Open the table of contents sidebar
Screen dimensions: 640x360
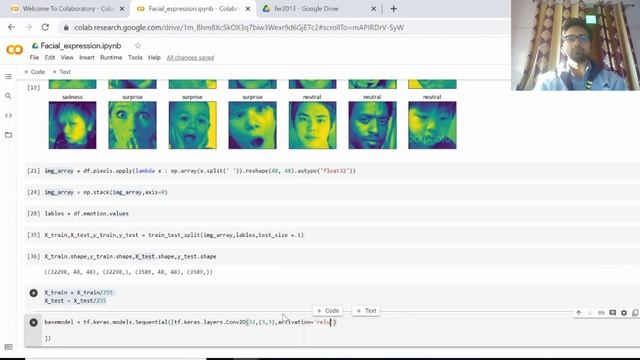click(8, 77)
